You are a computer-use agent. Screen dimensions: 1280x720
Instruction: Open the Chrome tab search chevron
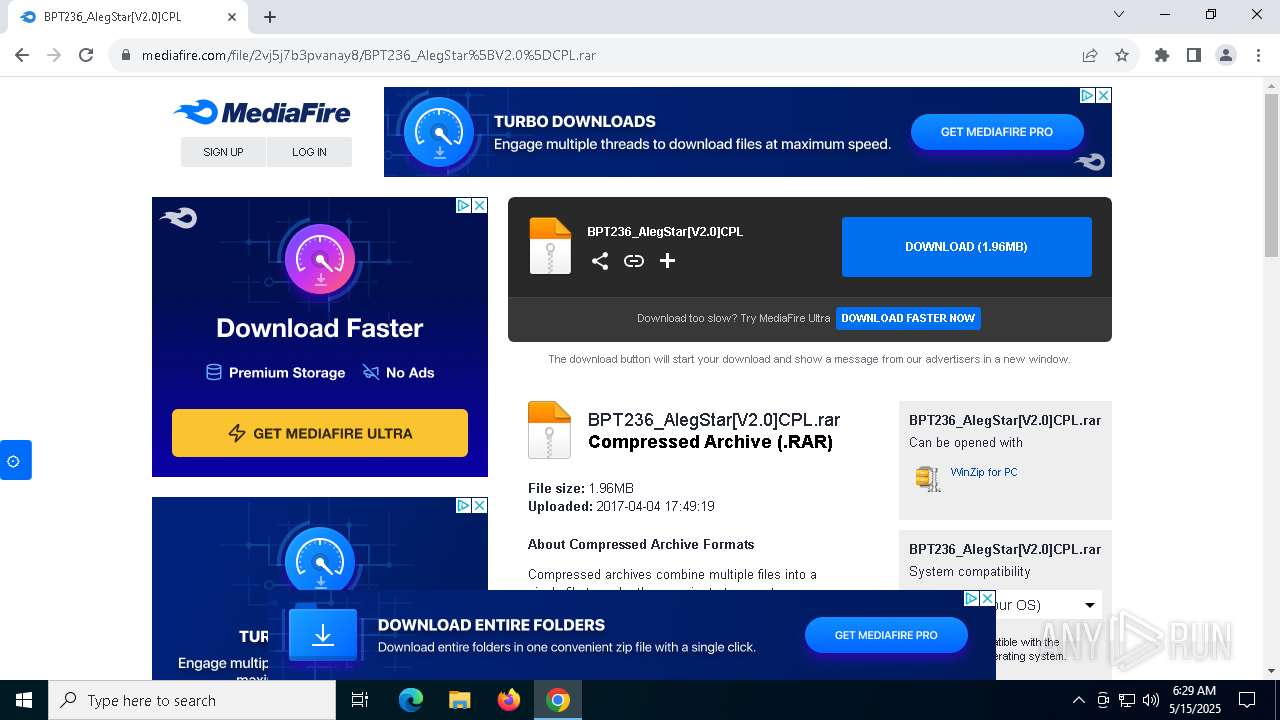point(1119,15)
